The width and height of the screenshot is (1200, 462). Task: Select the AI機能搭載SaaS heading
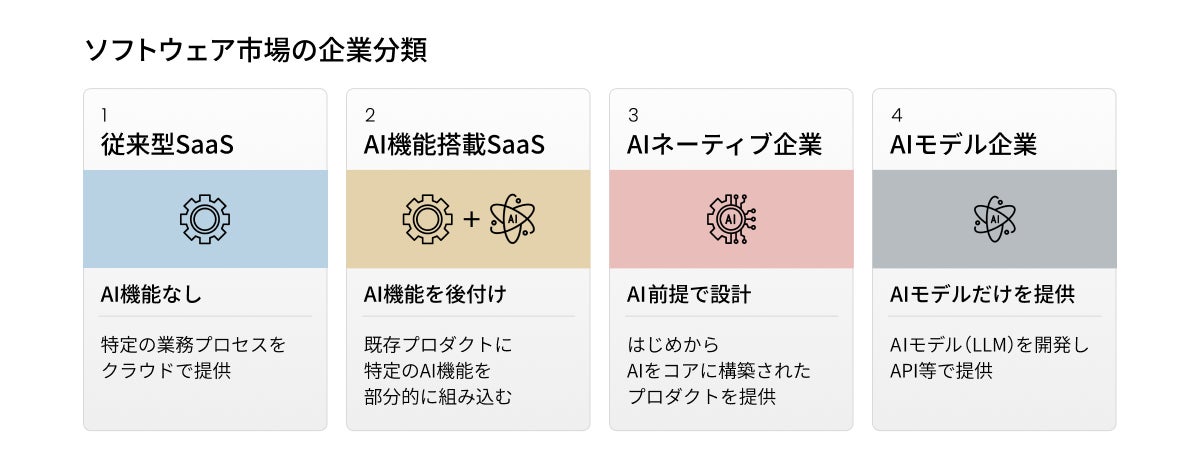[x=454, y=146]
